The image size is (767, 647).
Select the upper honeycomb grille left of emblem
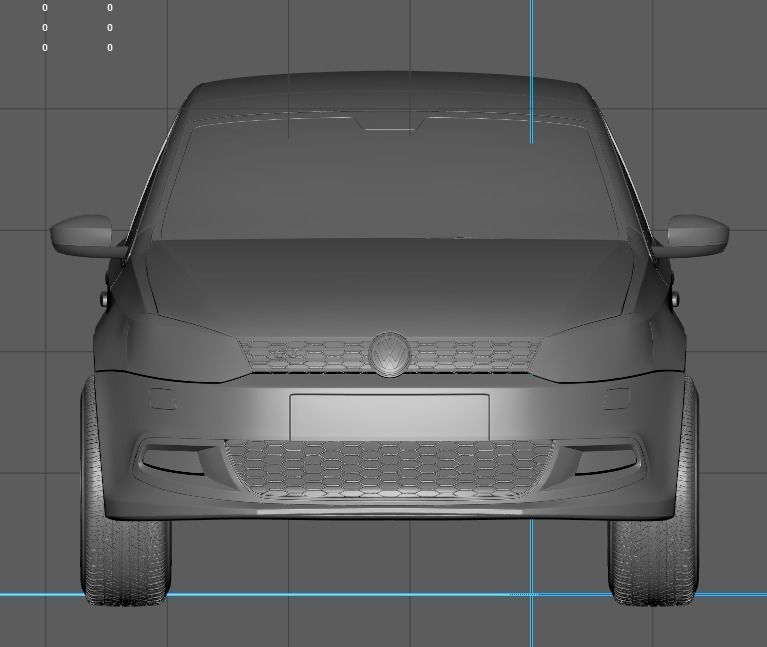(x=304, y=355)
